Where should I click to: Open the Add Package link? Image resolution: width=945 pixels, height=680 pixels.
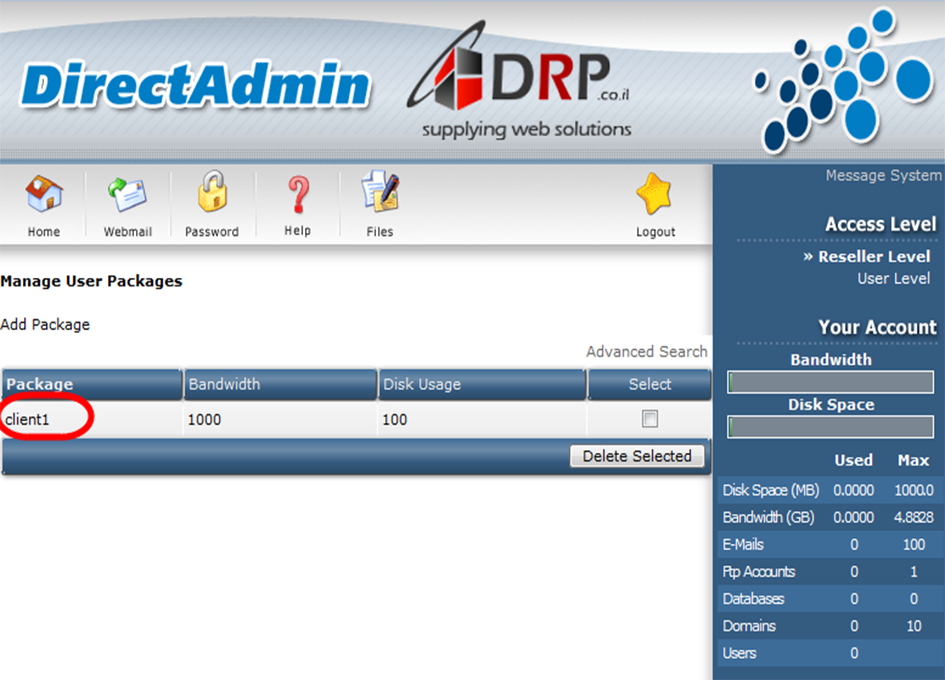coord(45,325)
